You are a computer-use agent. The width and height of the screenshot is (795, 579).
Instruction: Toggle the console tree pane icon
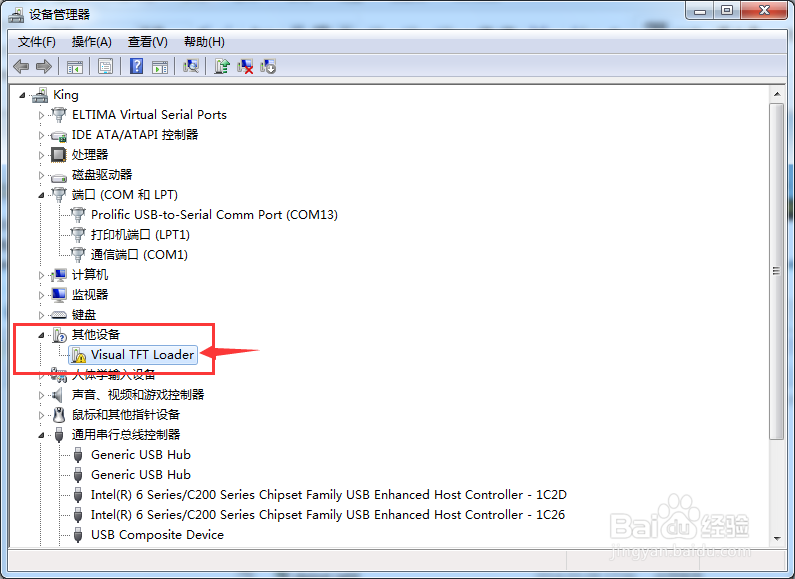(x=75, y=66)
